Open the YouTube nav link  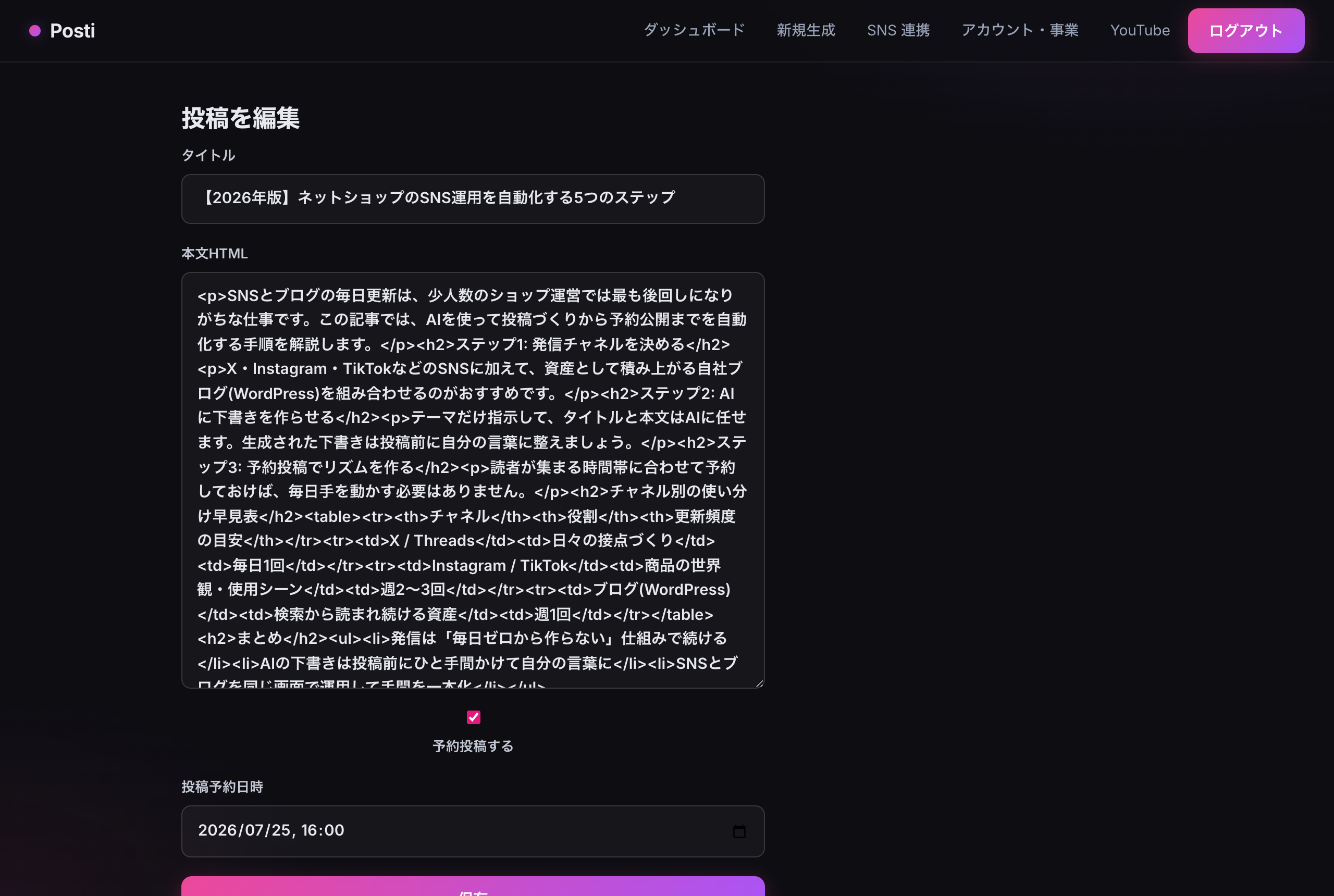click(x=1140, y=30)
